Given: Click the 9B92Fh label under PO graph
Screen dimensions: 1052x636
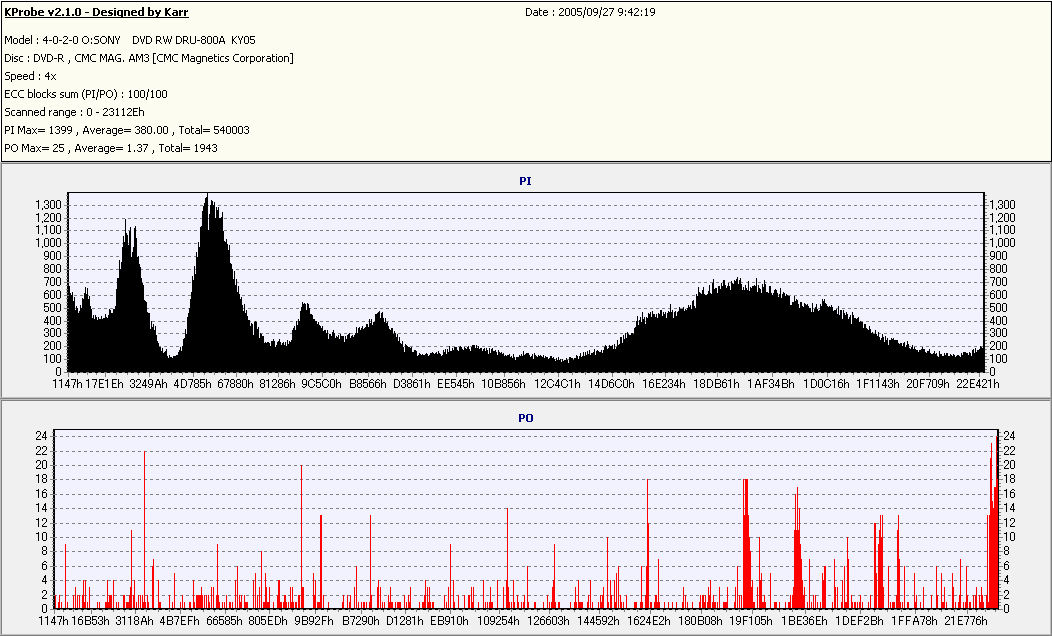Looking at the screenshot, I should coord(313,621).
